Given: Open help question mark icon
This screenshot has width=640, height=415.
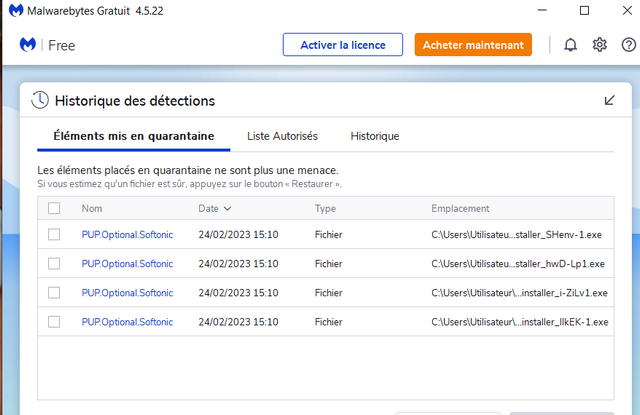Looking at the screenshot, I should 629,44.
